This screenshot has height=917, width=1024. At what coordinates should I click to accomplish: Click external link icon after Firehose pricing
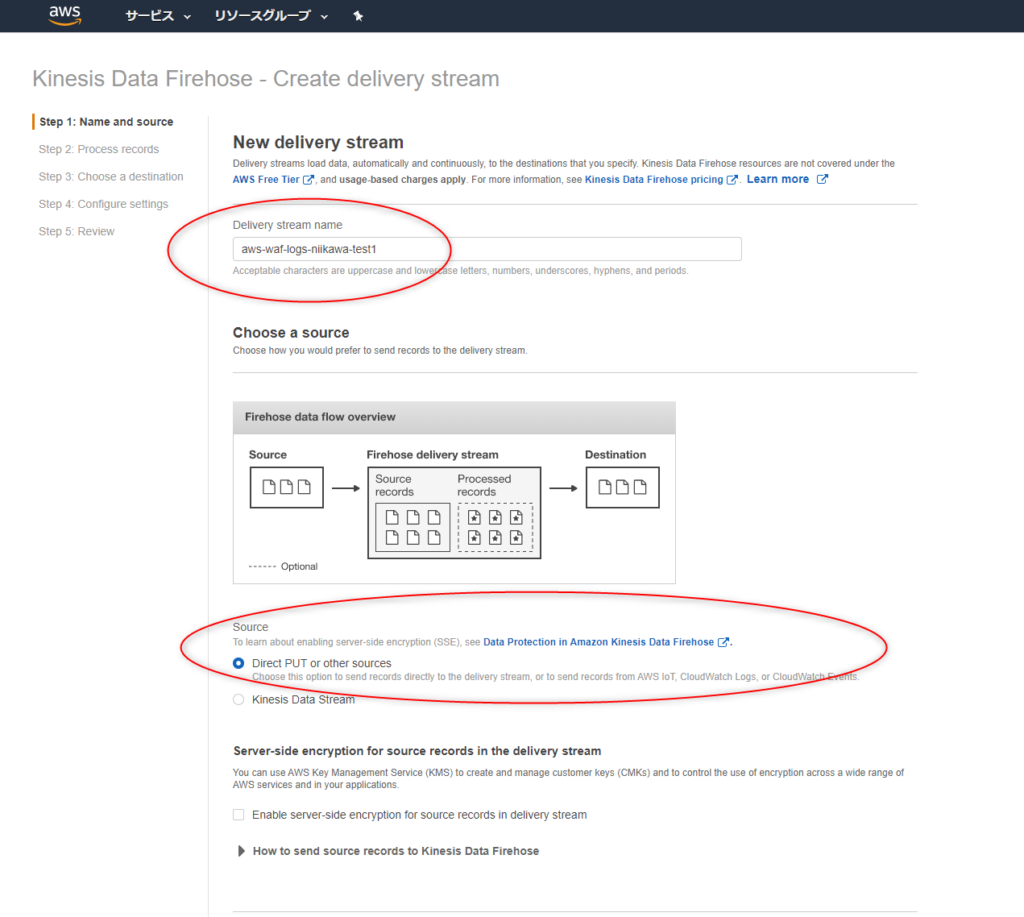(733, 180)
